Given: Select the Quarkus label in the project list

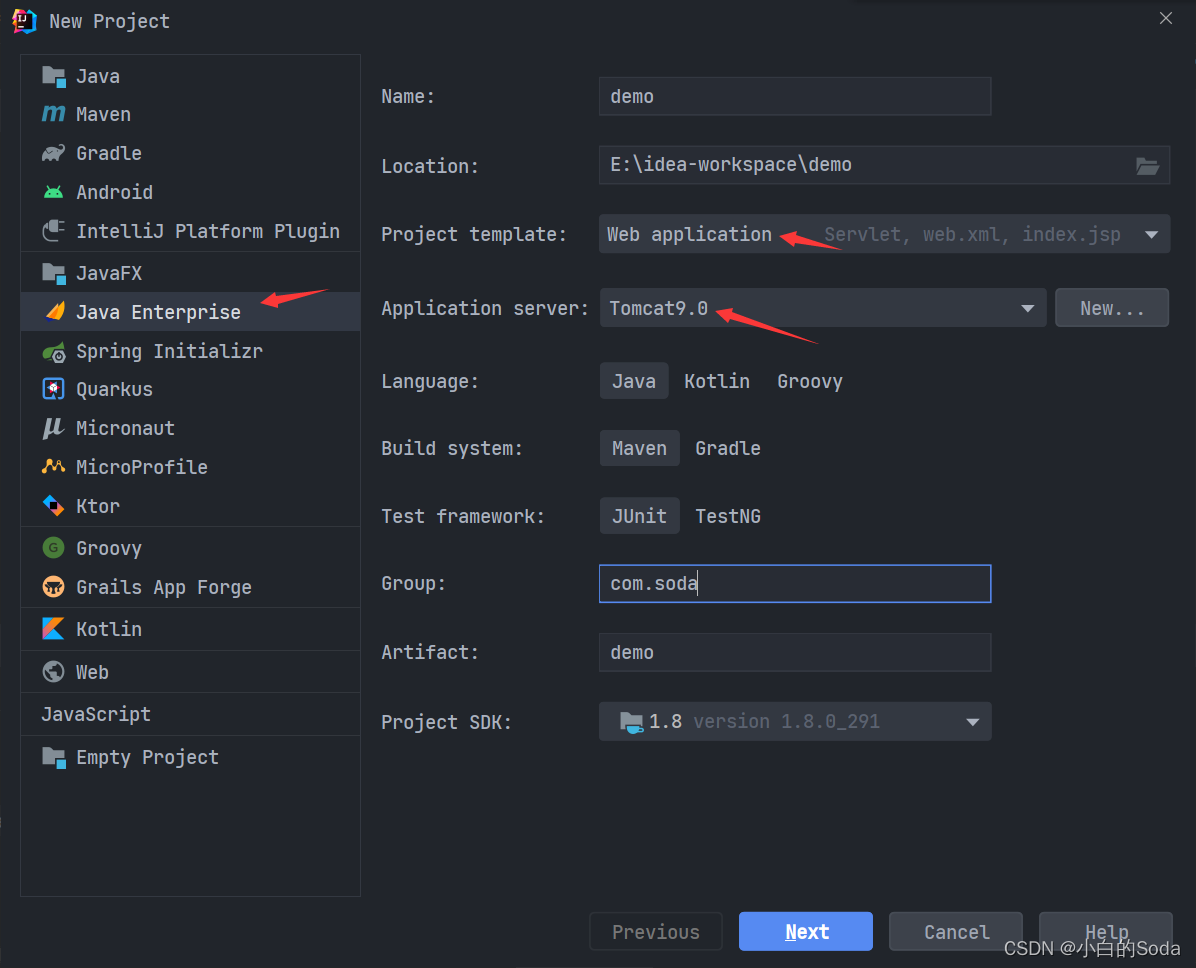Looking at the screenshot, I should (x=114, y=389).
